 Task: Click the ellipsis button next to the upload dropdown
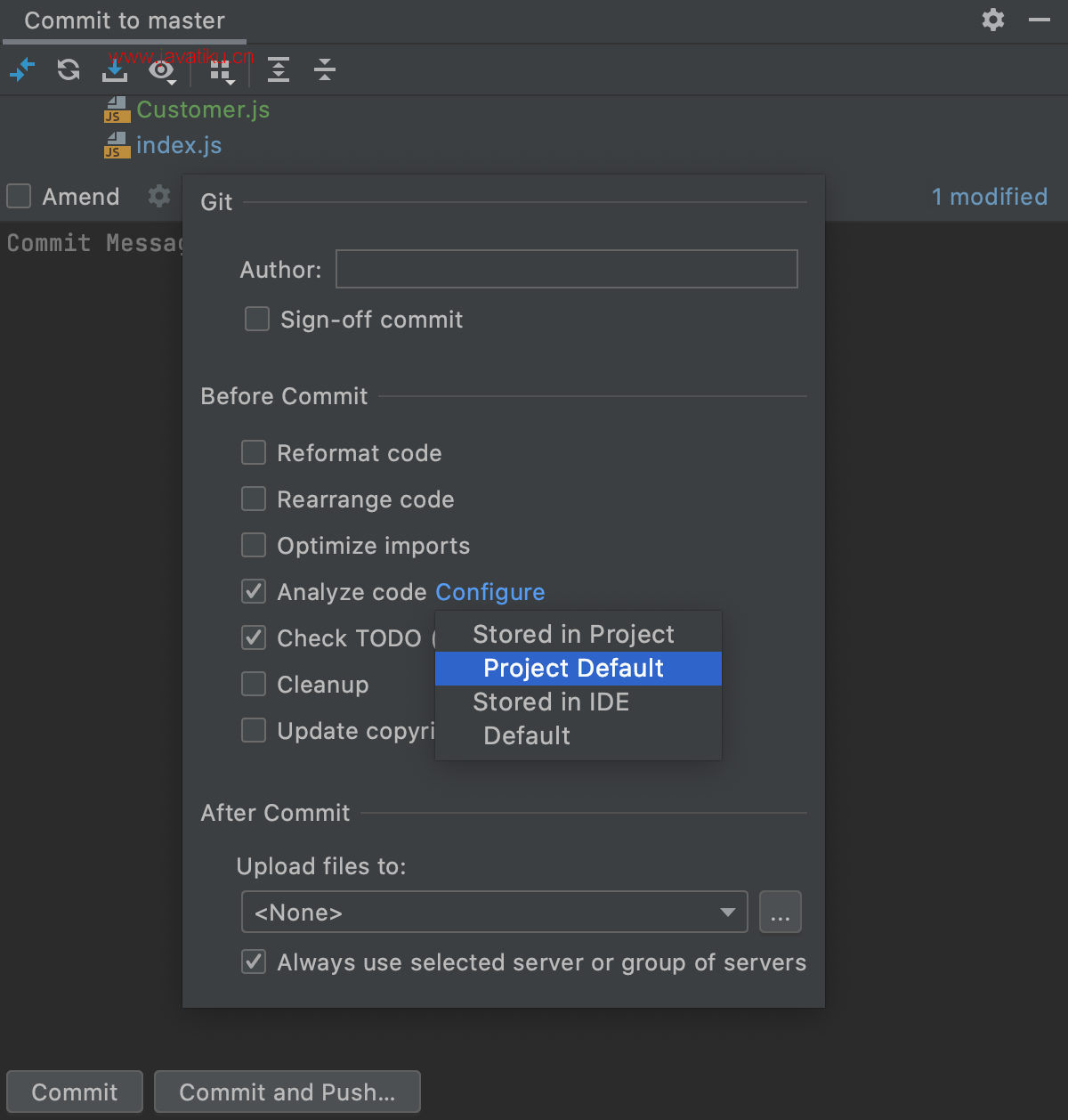[x=781, y=912]
